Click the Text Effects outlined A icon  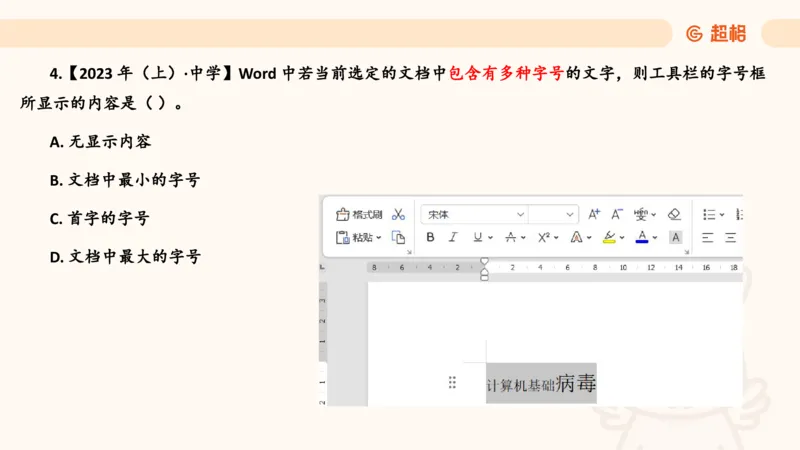pos(577,237)
